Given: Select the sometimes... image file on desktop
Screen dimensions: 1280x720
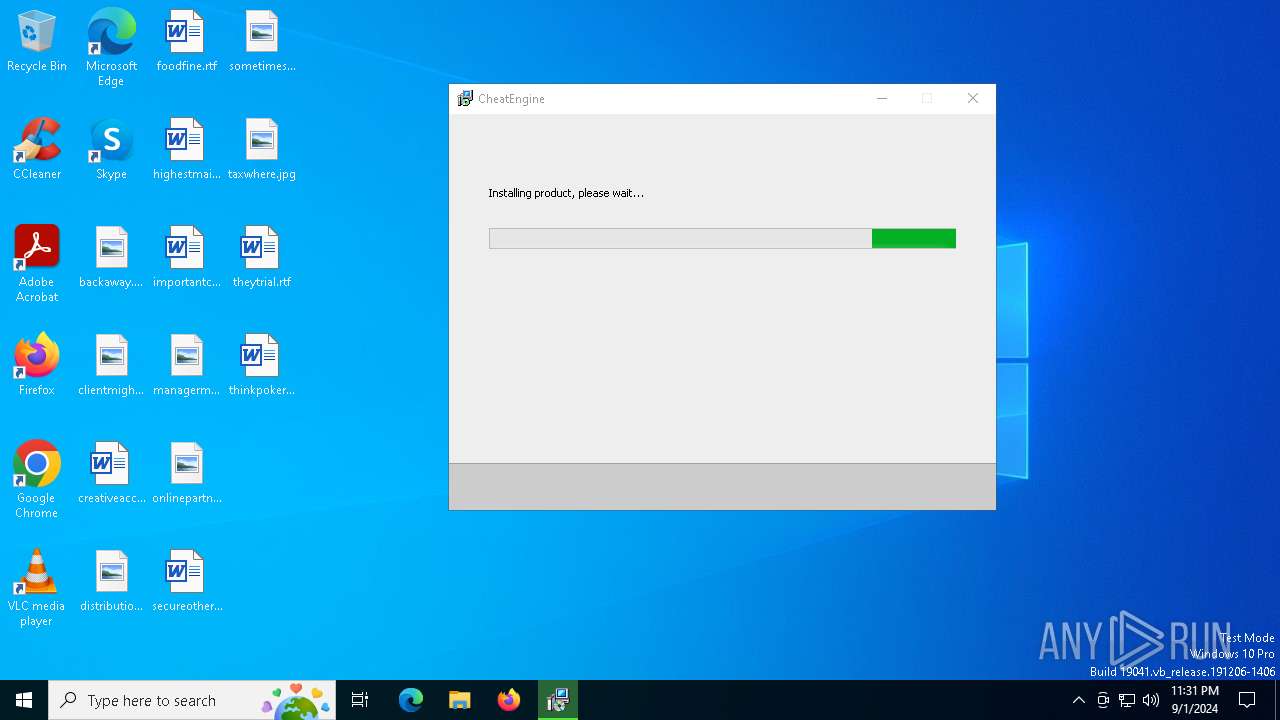Looking at the screenshot, I should [x=262, y=42].
